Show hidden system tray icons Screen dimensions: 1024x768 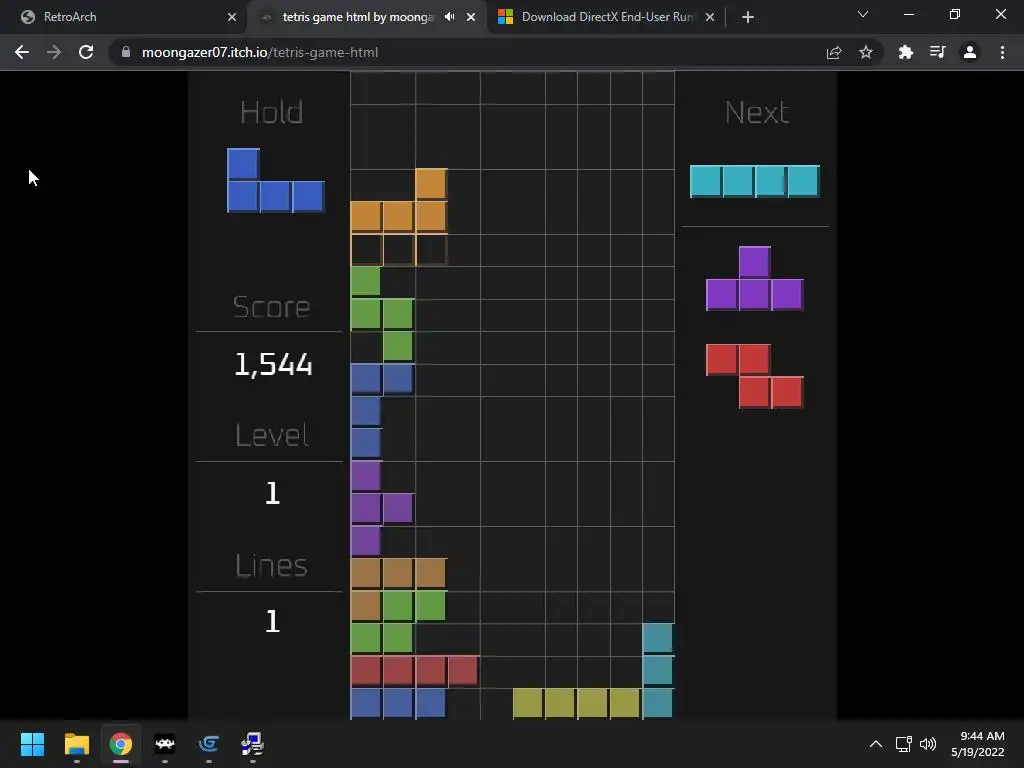pos(876,744)
